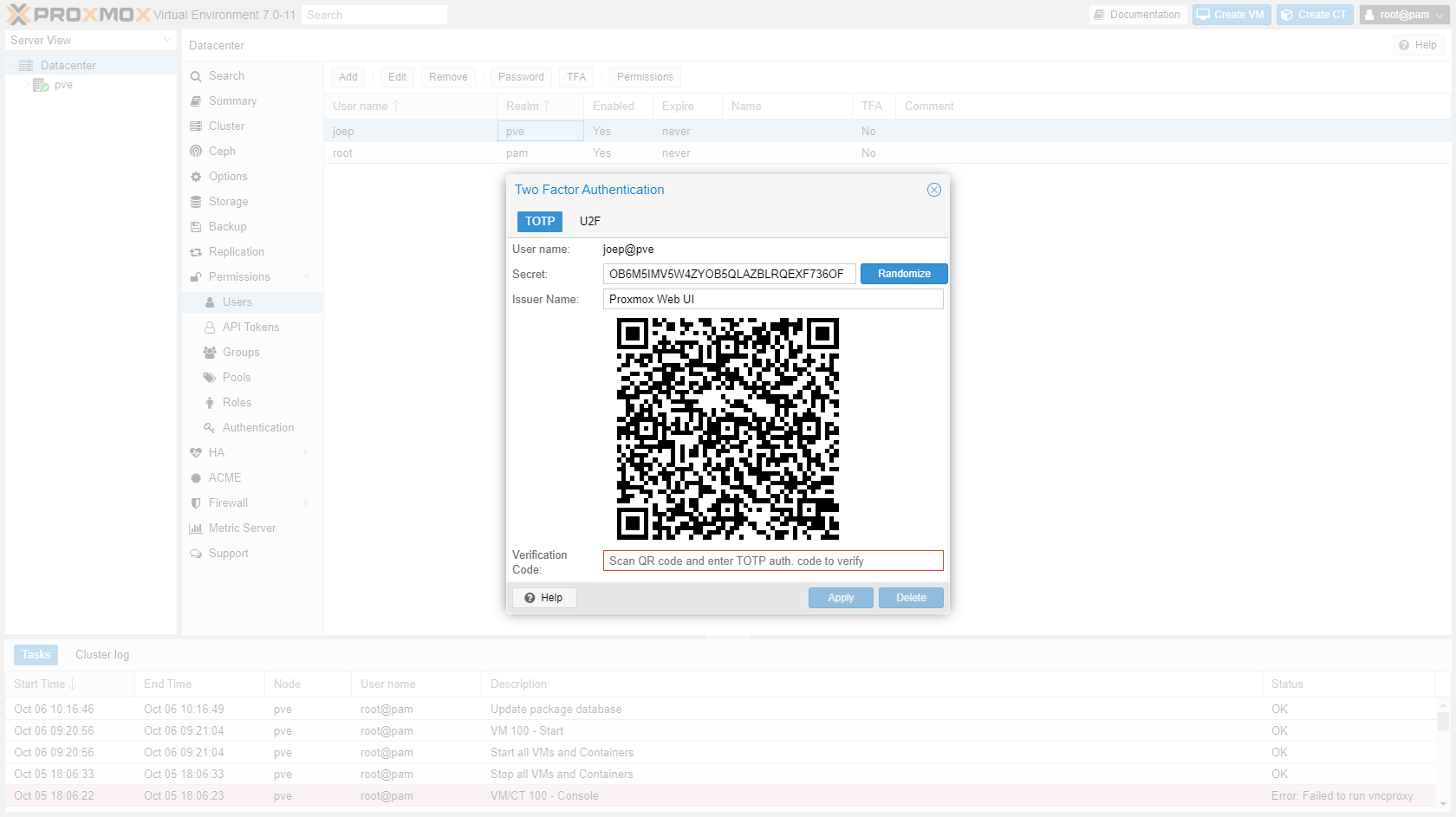Sort tasks by Start Time header
Image resolution: width=1456 pixels, height=817 pixels.
point(69,684)
